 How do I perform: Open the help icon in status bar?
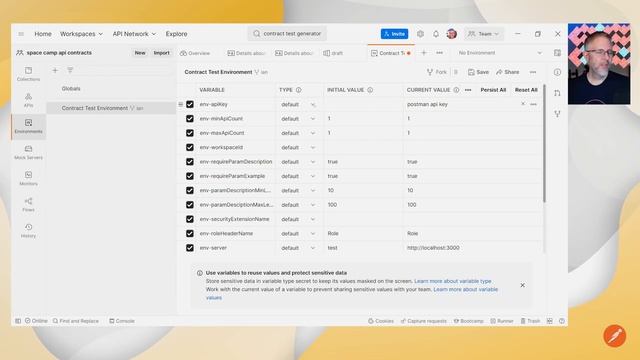pos(562,321)
